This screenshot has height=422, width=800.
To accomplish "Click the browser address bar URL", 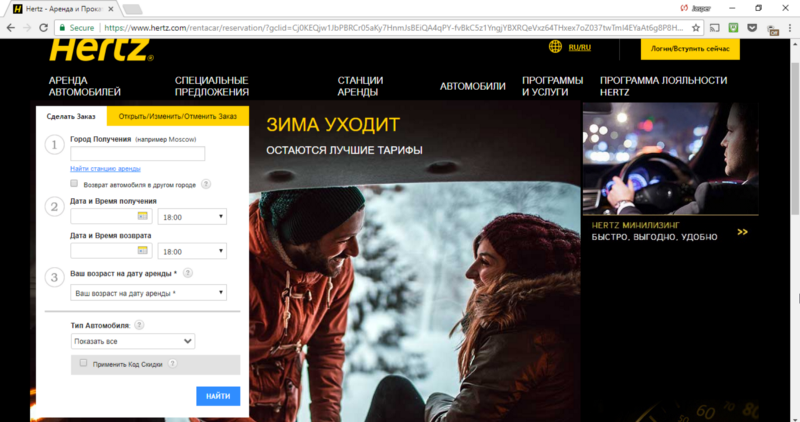I will [x=393, y=28].
